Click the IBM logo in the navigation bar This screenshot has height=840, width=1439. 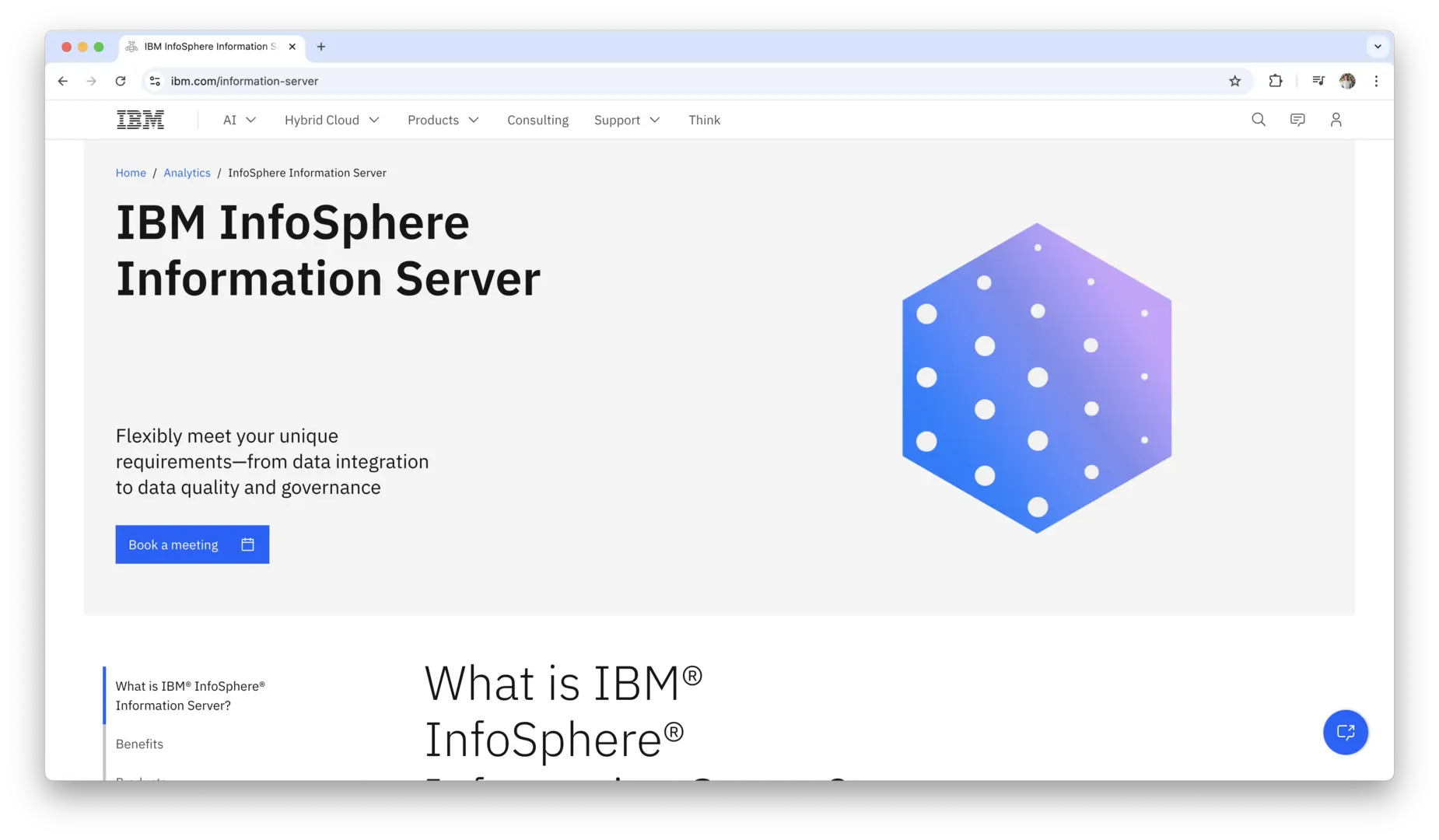pos(140,120)
